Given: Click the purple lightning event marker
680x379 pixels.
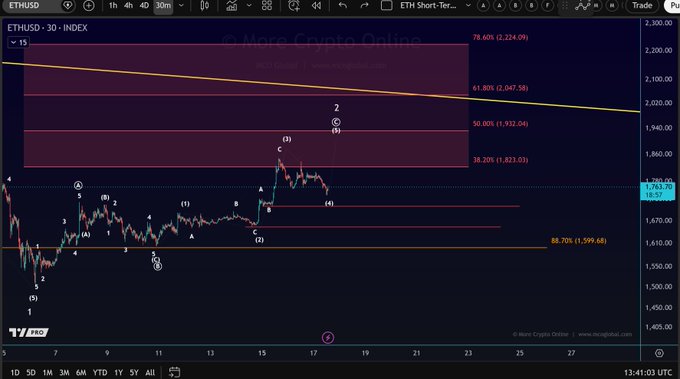Looking at the screenshot, I should tap(328, 337).
